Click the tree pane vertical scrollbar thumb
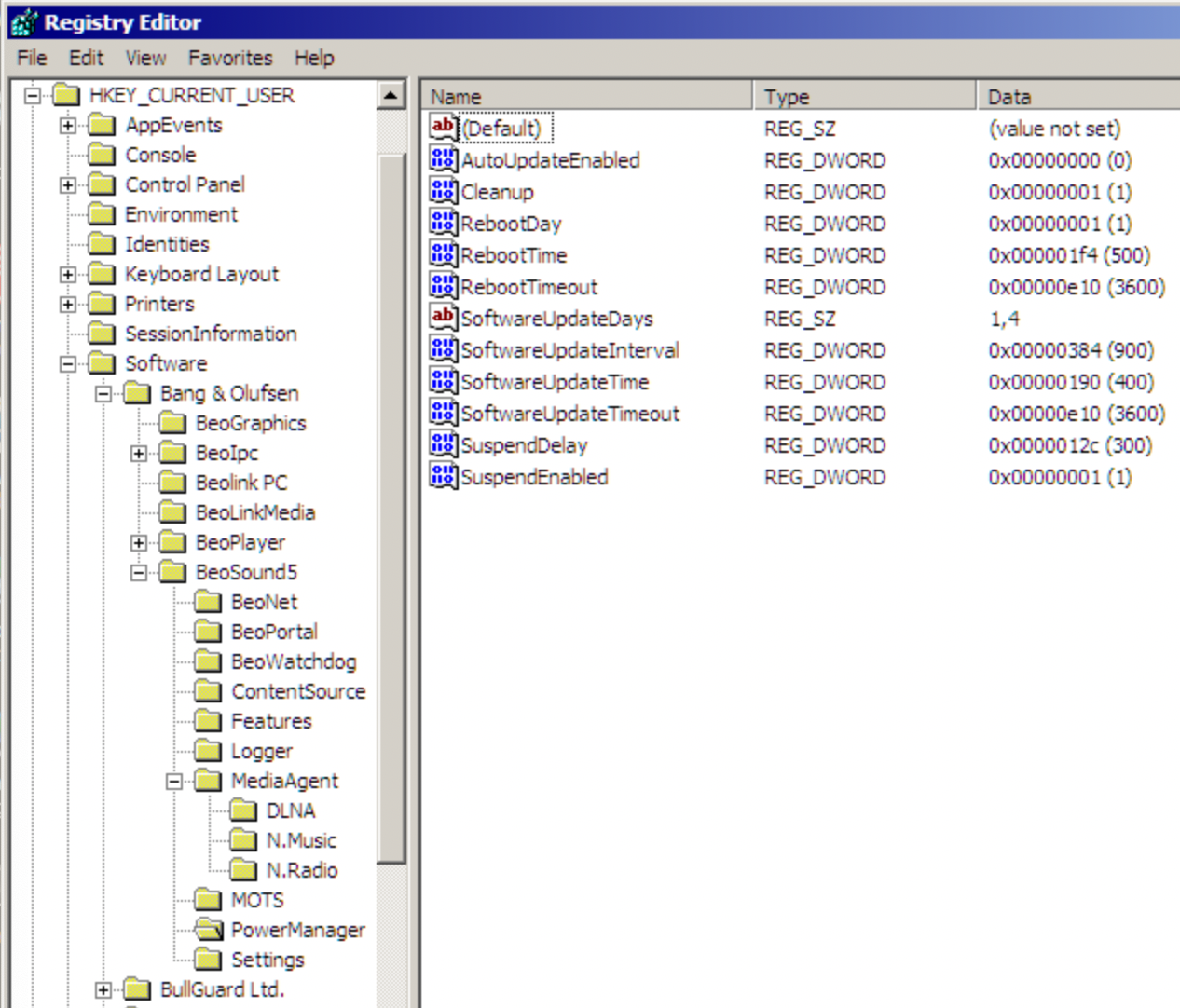Viewport: 1180px width, 1008px height. point(391,508)
